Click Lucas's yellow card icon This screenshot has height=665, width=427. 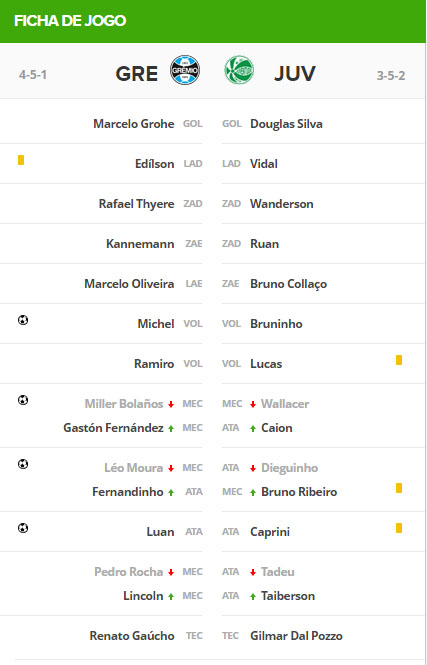pos(399,360)
